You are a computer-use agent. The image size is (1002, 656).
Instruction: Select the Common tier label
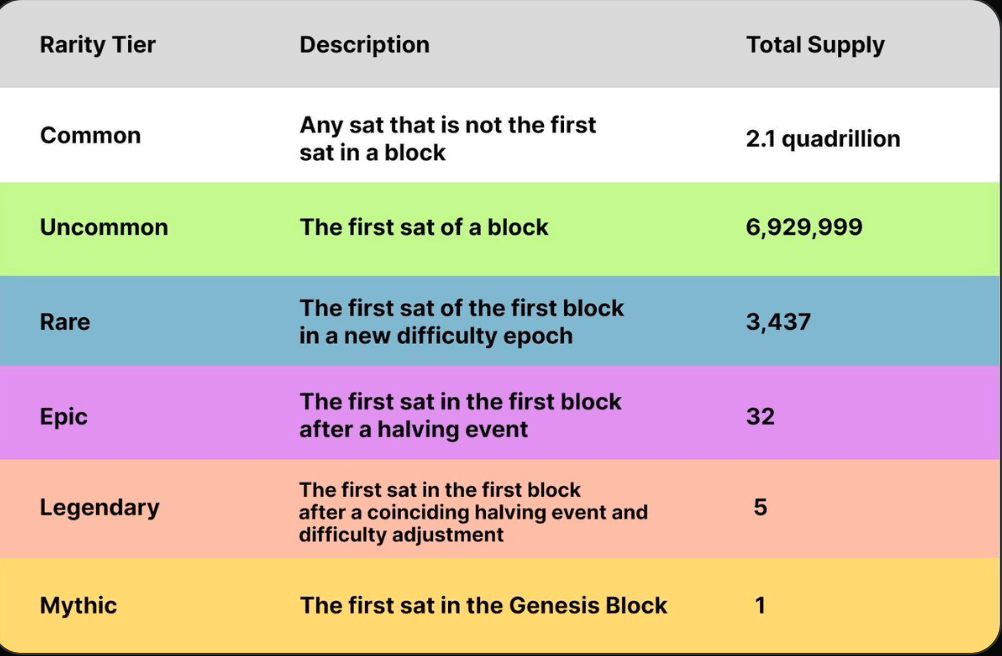pyautogui.click(x=90, y=136)
